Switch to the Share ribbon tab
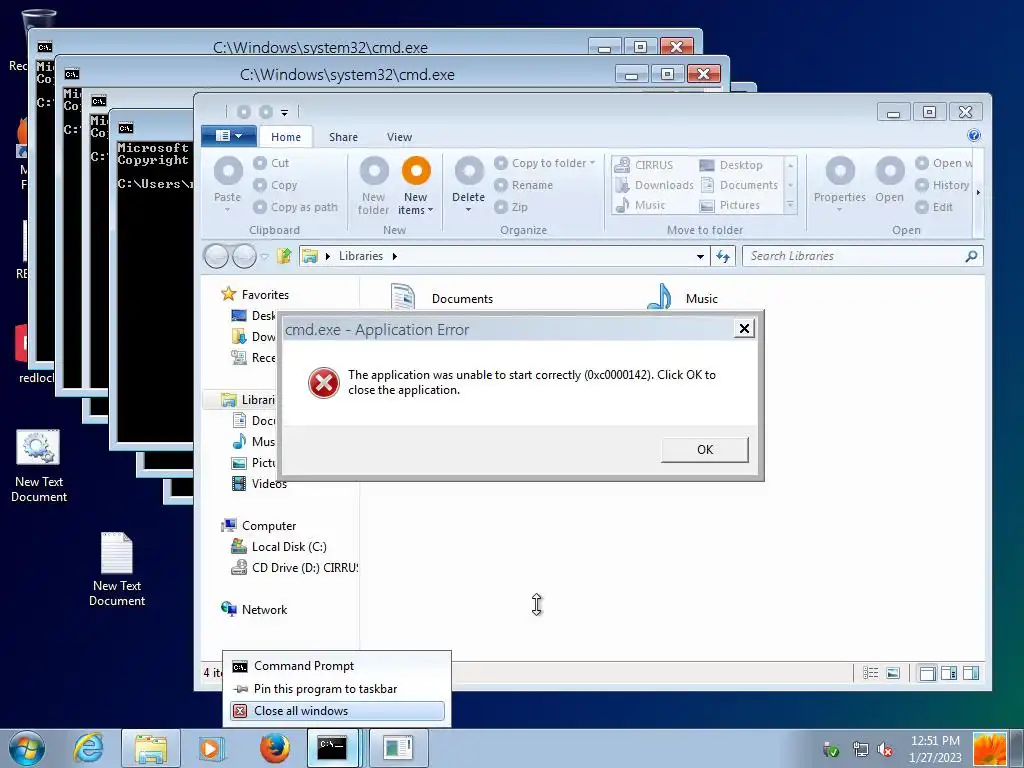The height and width of the screenshot is (768, 1024). point(344,137)
